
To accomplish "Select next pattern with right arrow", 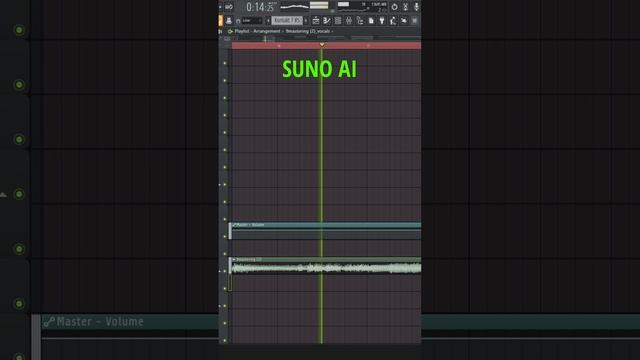I will tap(306, 20).
